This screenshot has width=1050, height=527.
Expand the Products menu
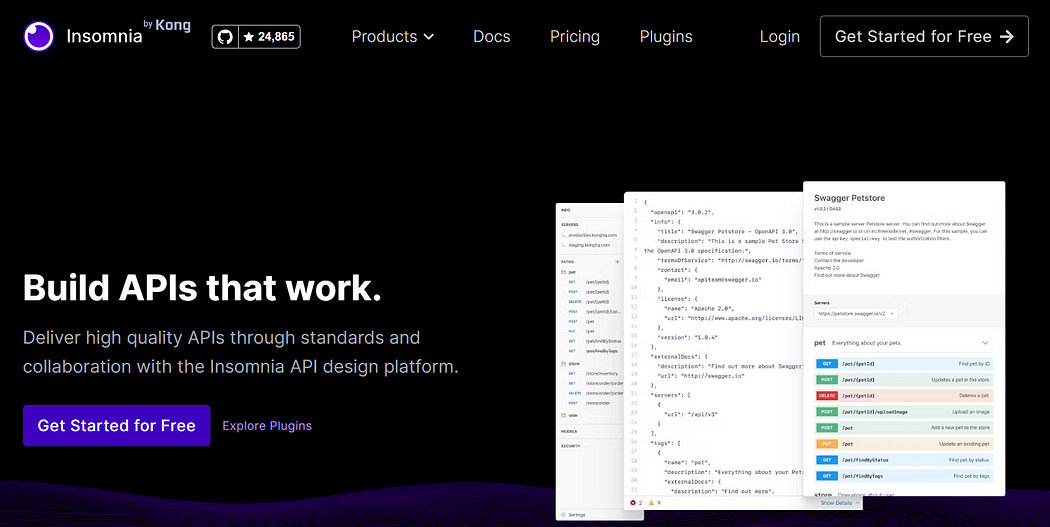point(392,37)
